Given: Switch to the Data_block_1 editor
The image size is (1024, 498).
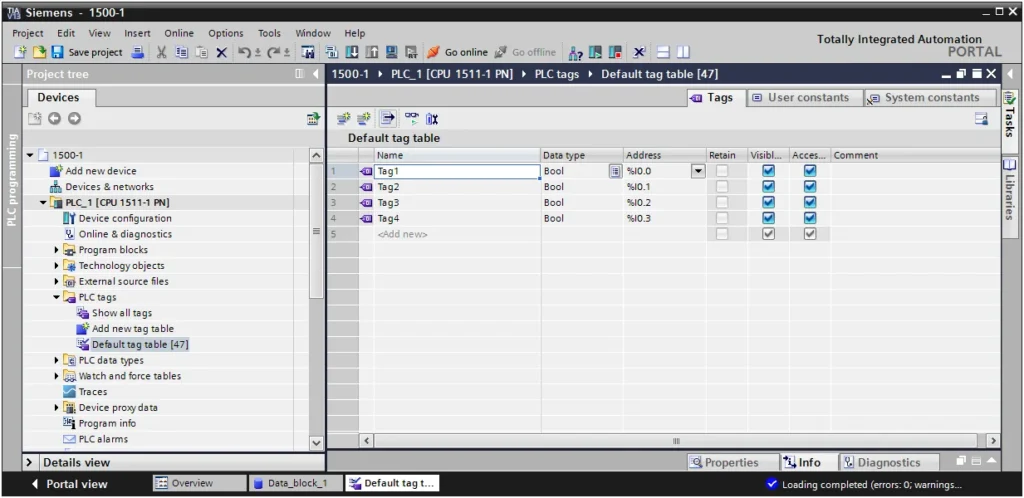Looking at the screenshot, I should click(x=296, y=484).
